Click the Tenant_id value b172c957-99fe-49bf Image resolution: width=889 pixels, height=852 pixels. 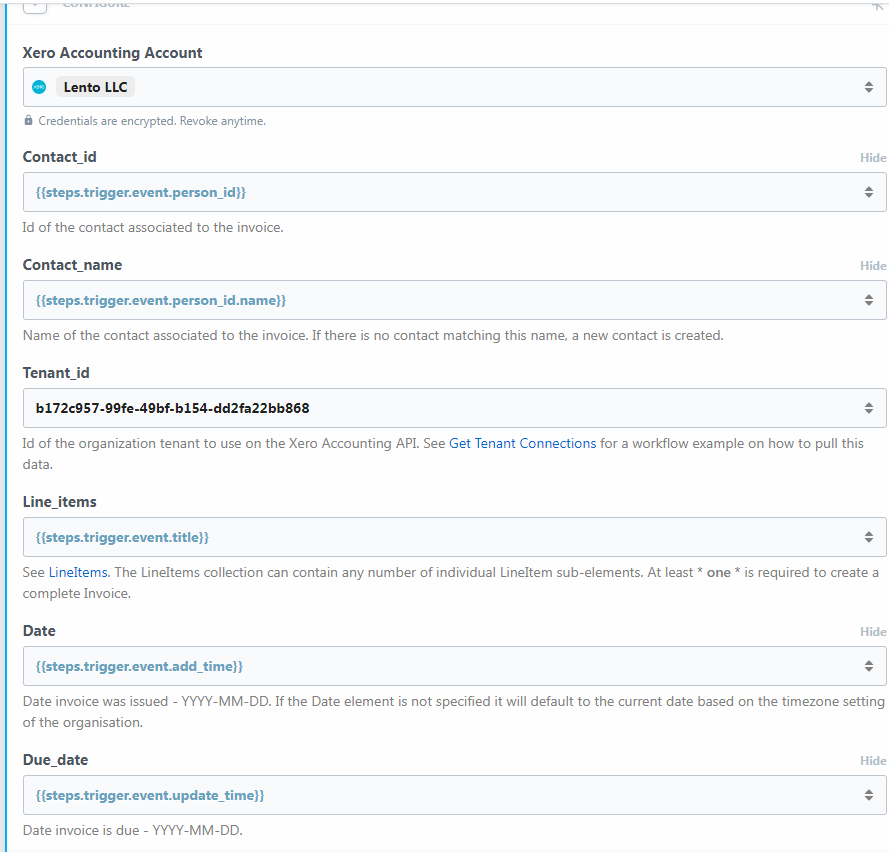click(x=172, y=408)
